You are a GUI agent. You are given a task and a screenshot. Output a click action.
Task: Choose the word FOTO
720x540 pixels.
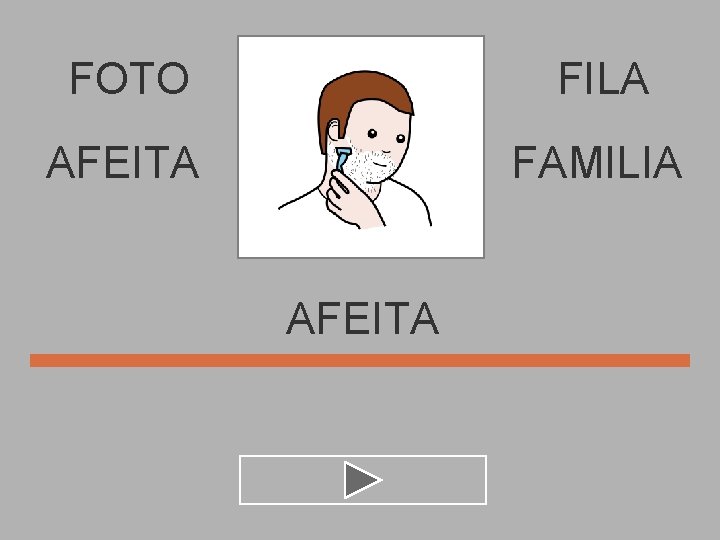(129, 78)
